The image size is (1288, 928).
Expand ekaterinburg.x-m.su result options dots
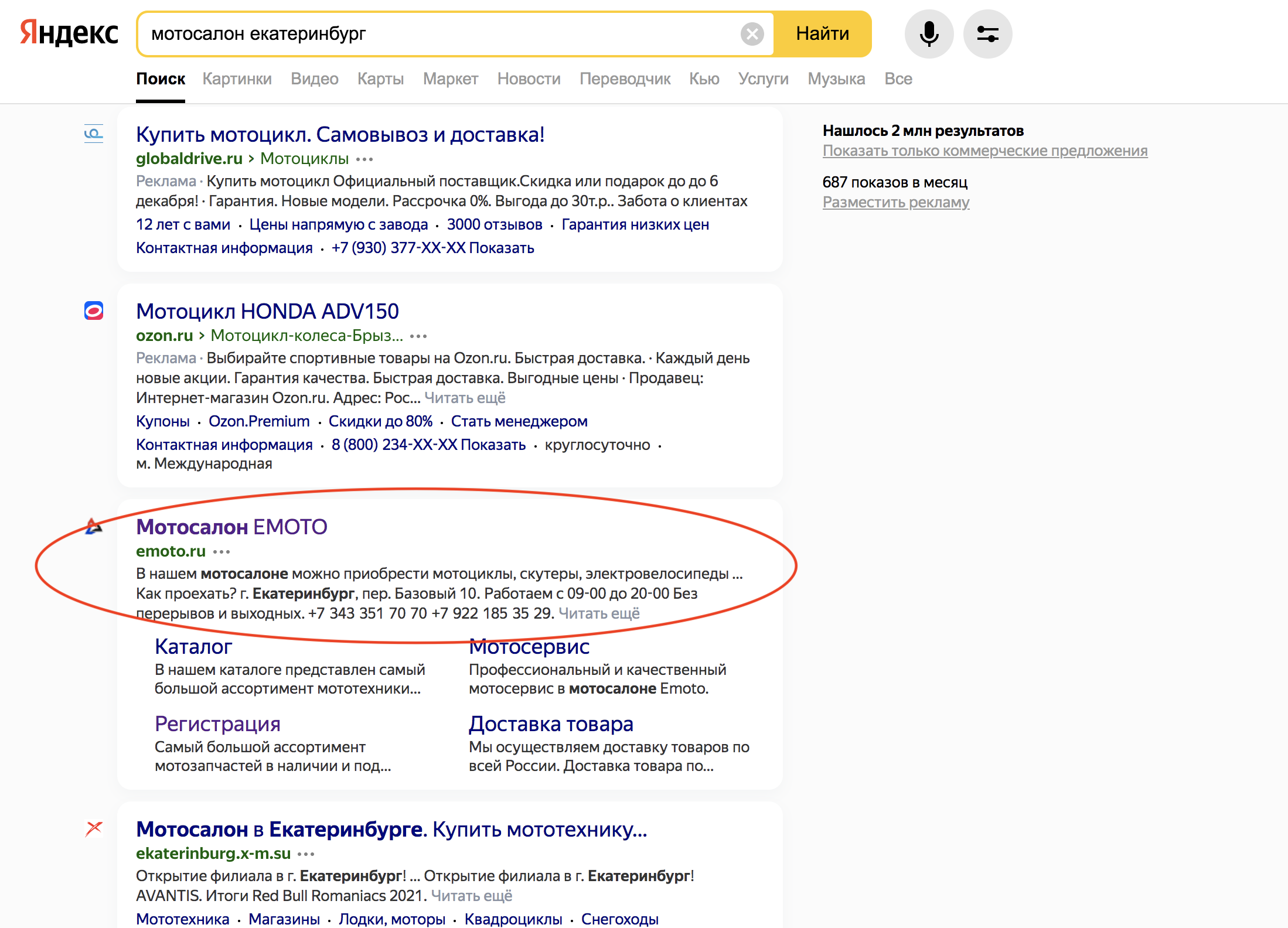point(306,854)
